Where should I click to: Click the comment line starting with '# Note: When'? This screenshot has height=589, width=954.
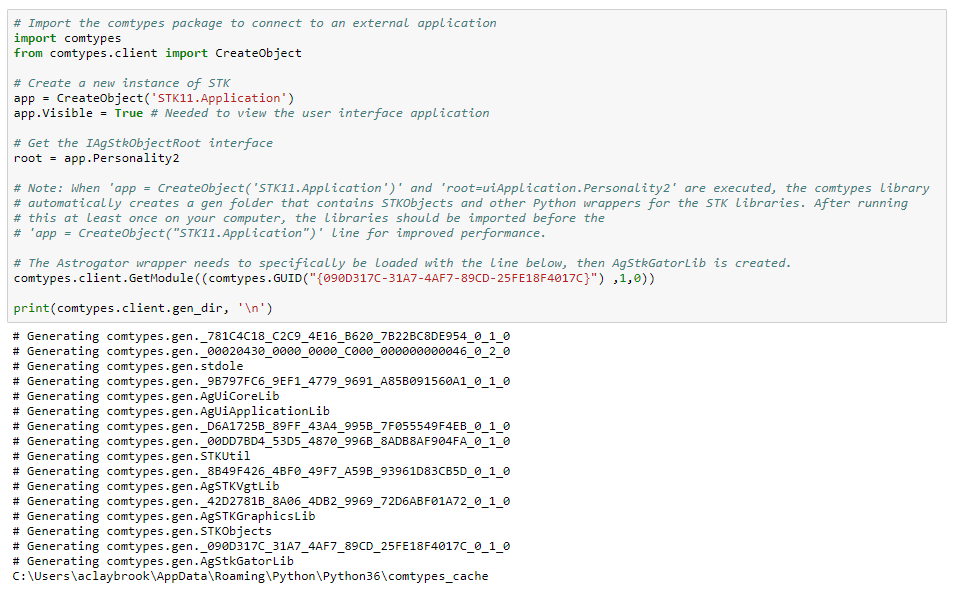470,188
